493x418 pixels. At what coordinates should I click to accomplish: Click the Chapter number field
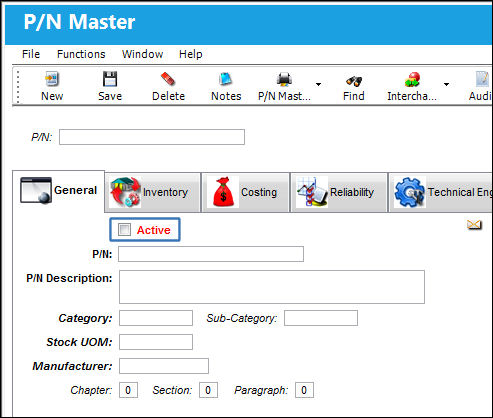coord(128,390)
